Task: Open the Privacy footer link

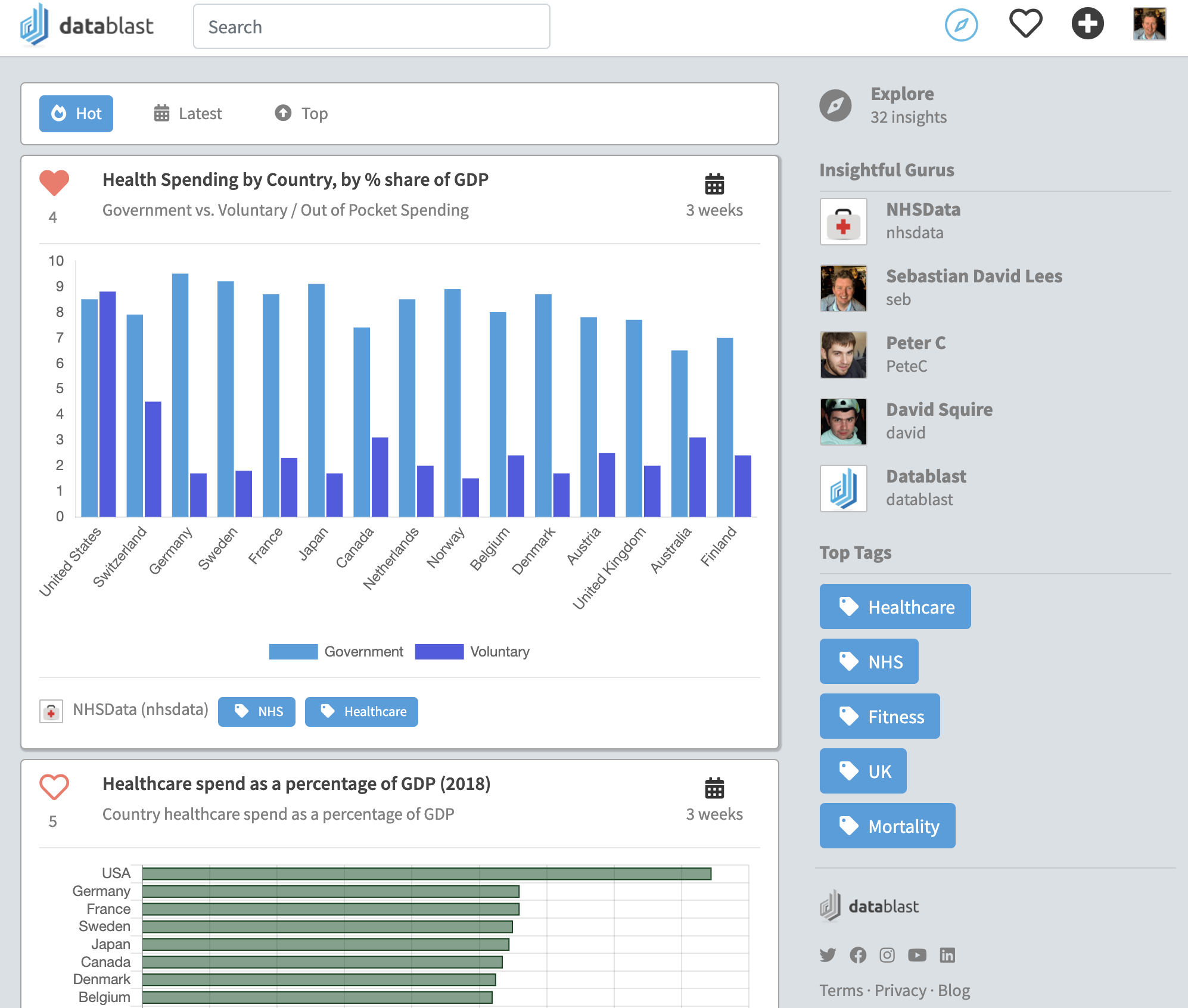Action: 900,990
